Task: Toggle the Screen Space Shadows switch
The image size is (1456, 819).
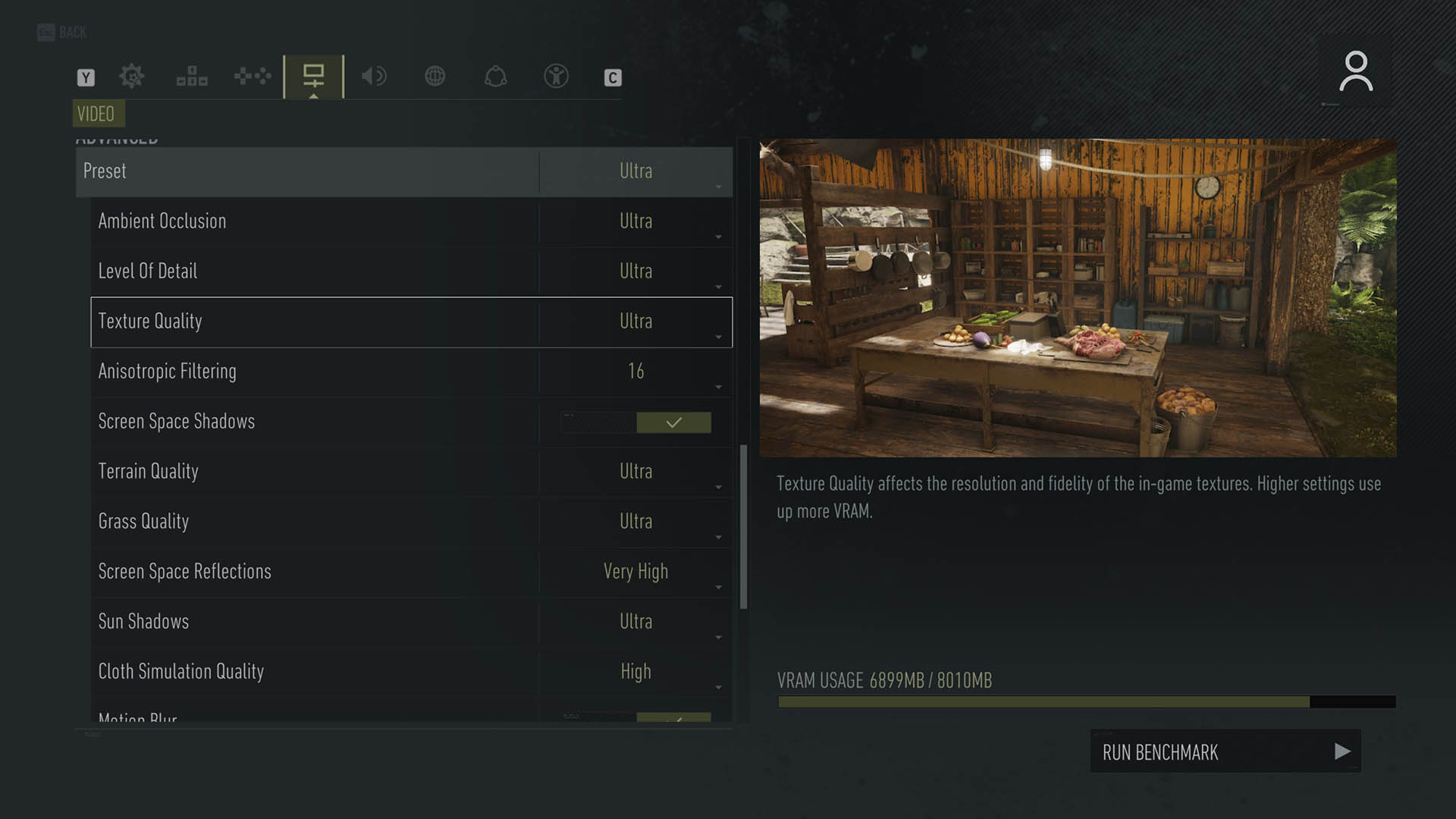Action: click(x=636, y=422)
